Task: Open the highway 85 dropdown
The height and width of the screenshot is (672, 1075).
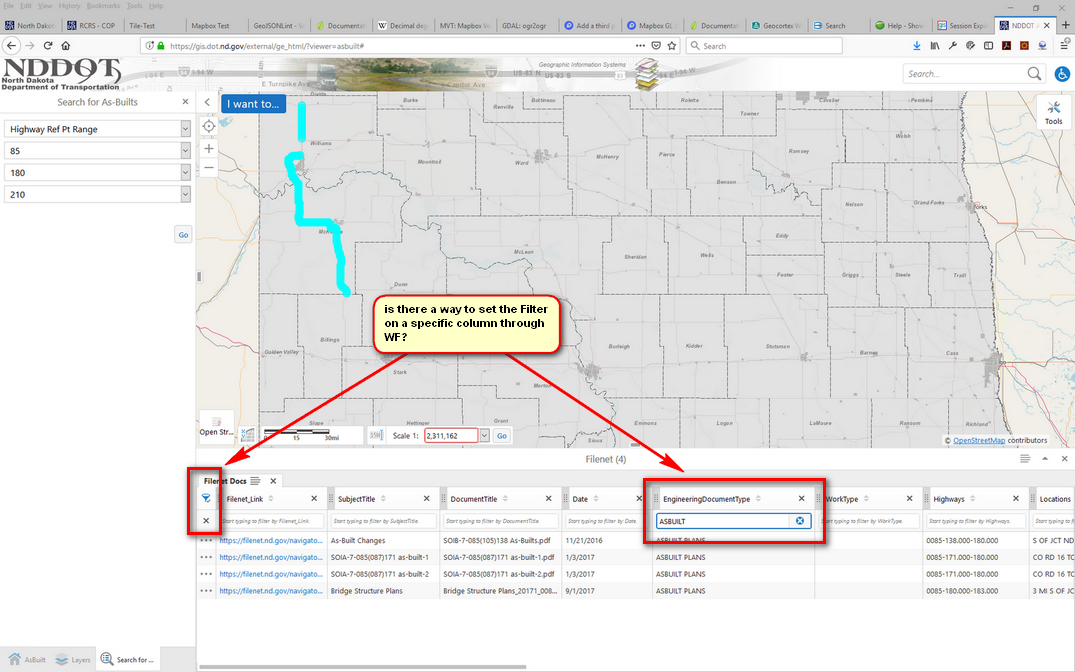Action: click(x=185, y=151)
